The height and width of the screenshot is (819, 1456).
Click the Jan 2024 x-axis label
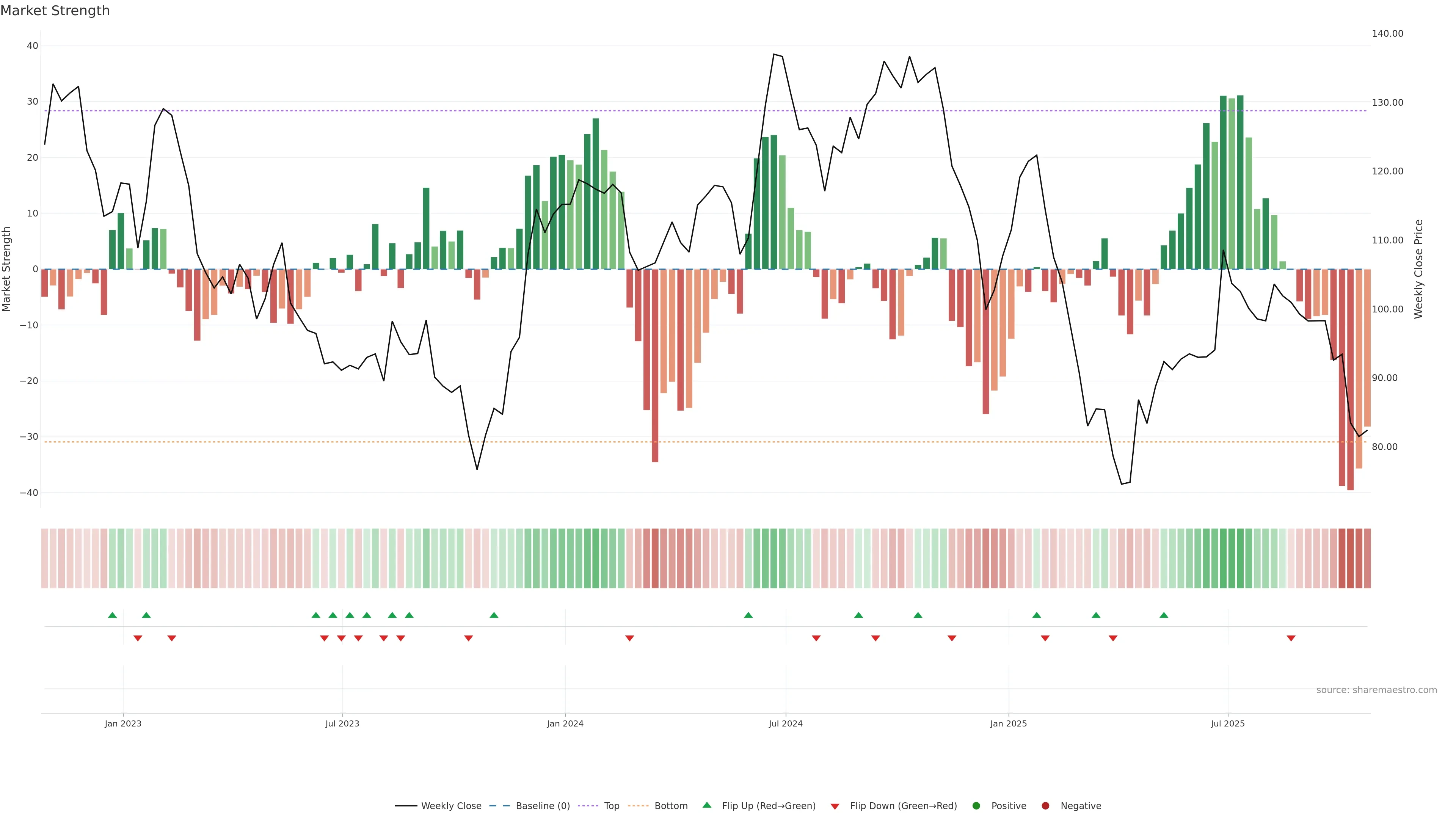[x=565, y=723]
